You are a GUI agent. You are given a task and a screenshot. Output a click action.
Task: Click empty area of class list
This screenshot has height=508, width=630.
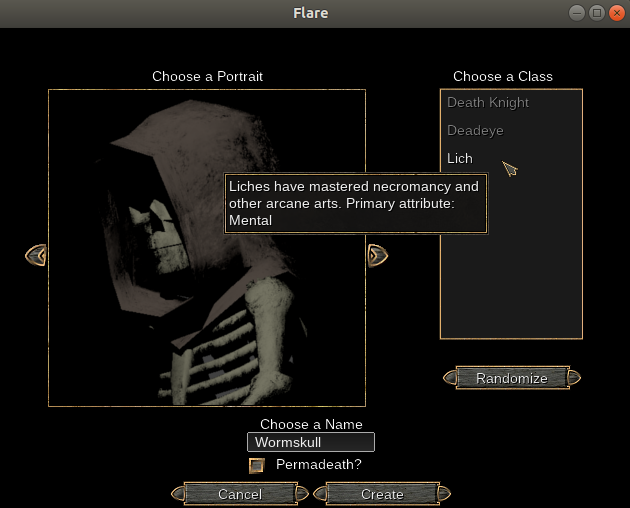tap(510, 290)
